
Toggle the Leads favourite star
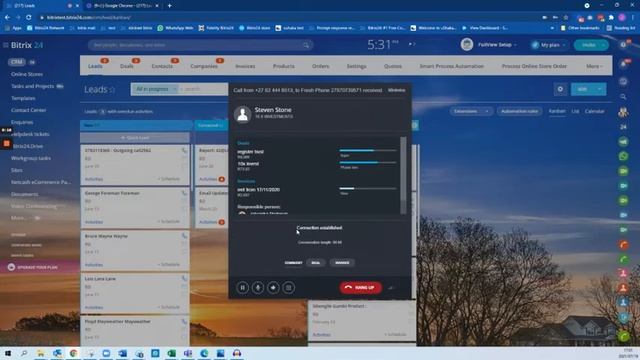(x=112, y=89)
